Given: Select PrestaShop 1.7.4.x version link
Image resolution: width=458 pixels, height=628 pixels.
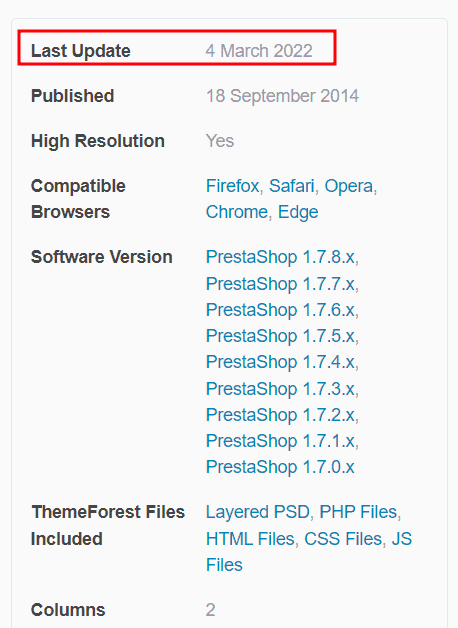Looking at the screenshot, I should coord(280,362).
